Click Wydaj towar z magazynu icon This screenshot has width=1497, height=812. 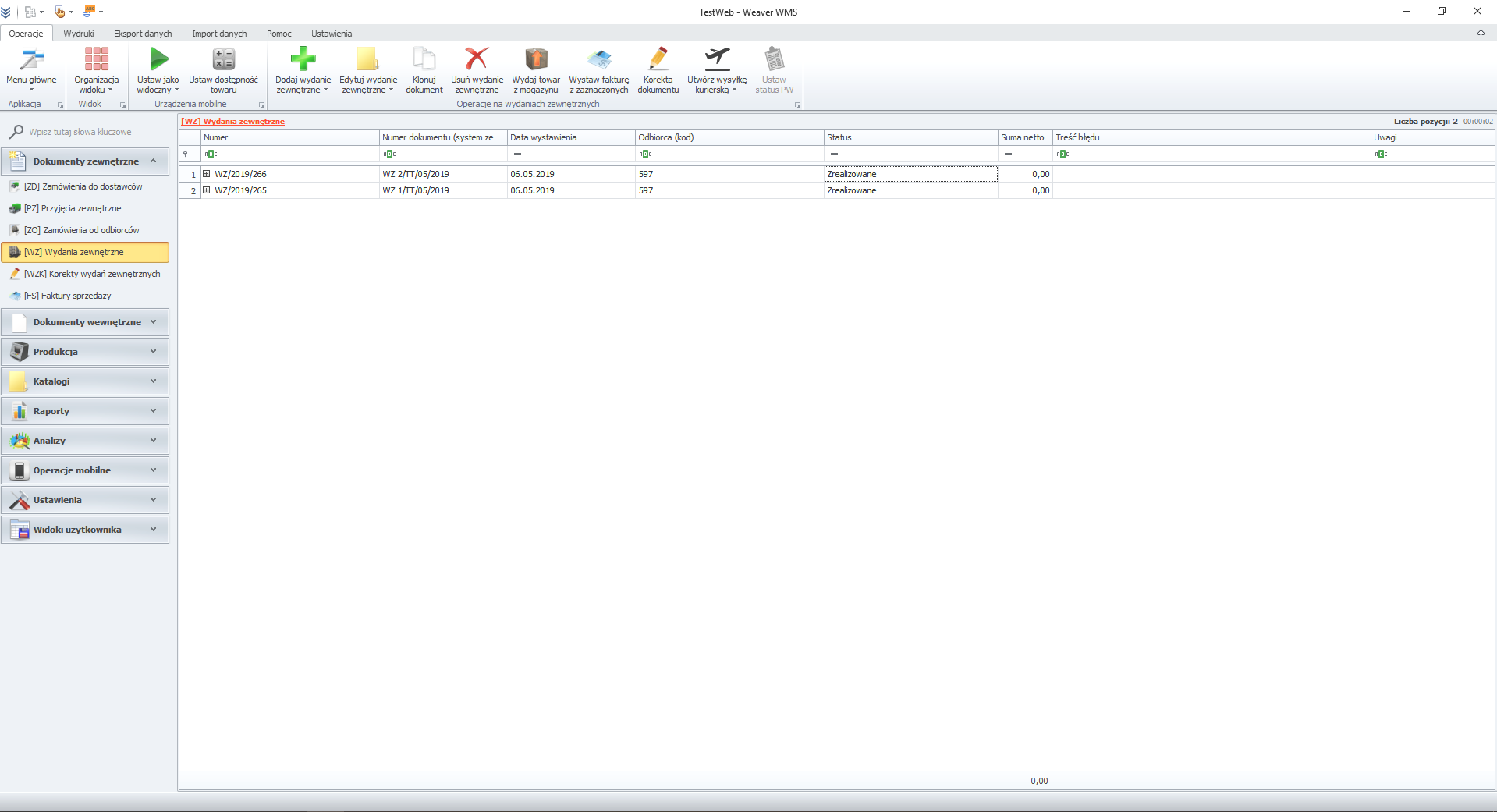(536, 59)
